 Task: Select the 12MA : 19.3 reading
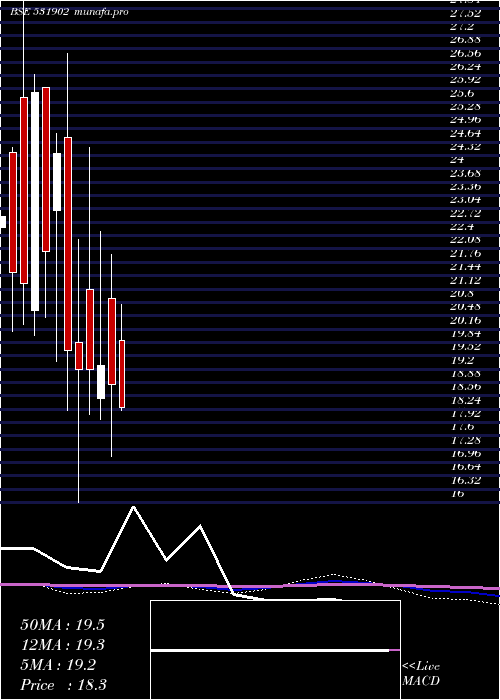pyautogui.click(x=62, y=645)
